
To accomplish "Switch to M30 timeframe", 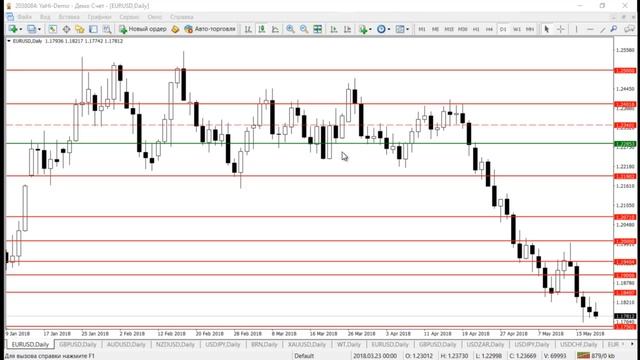I will pyautogui.click(x=462, y=29).
